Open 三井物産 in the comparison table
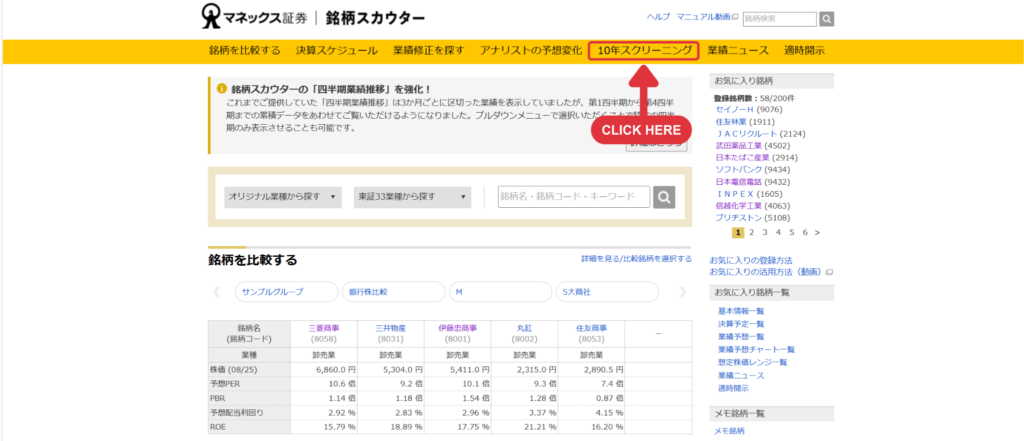The width and height of the screenshot is (1024, 441). (391, 328)
